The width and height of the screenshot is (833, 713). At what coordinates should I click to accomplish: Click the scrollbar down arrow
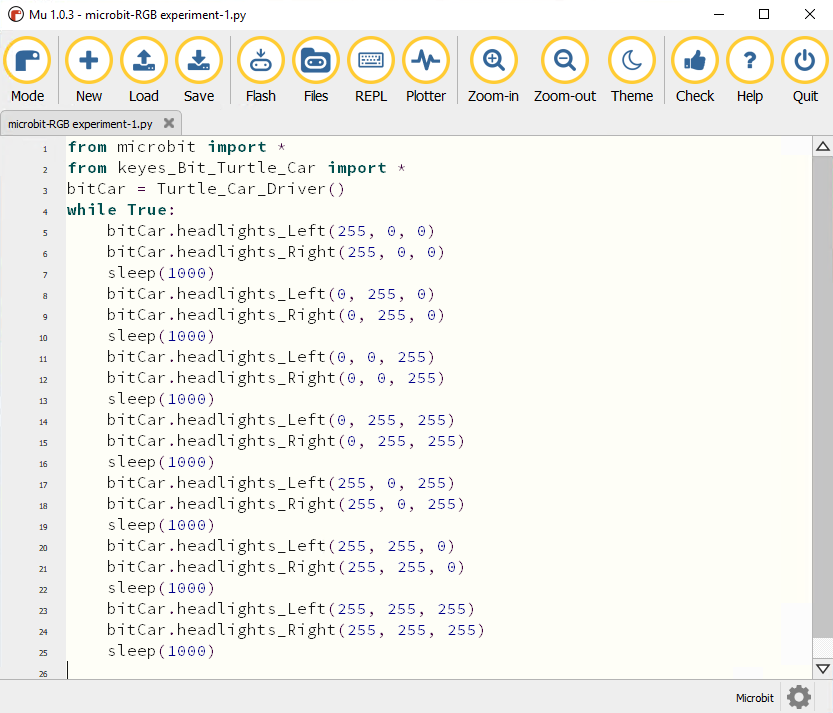[x=823, y=669]
